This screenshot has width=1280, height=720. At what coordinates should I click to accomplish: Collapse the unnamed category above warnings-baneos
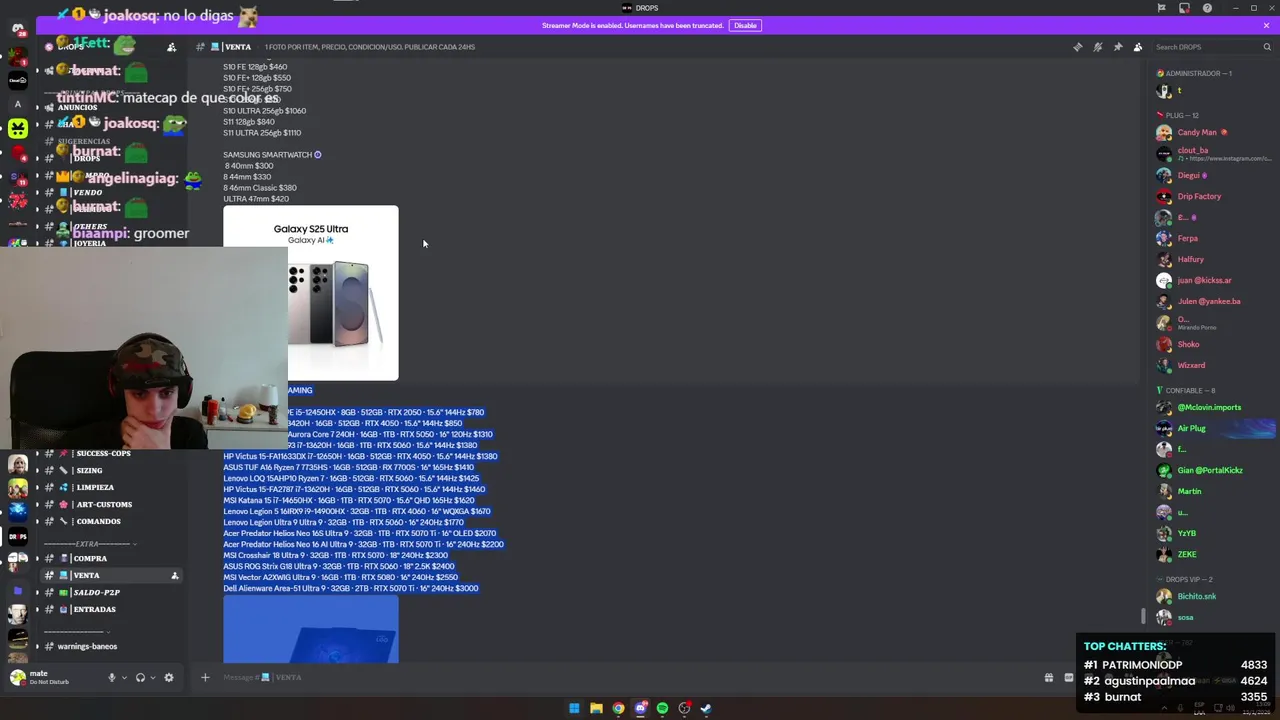point(108,631)
